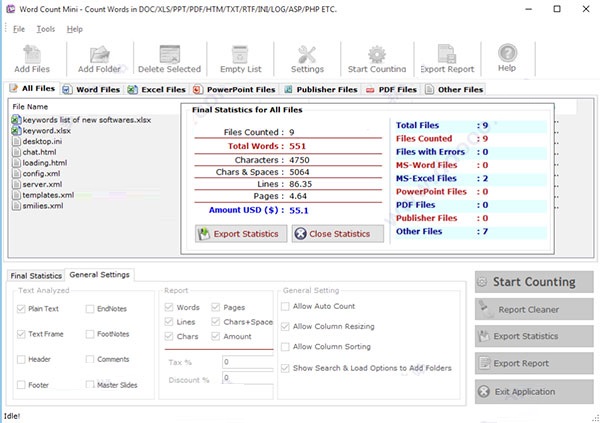Image resolution: width=600 pixels, height=423 pixels.
Task: Open the Tools menu
Action: pyautogui.click(x=45, y=29)
